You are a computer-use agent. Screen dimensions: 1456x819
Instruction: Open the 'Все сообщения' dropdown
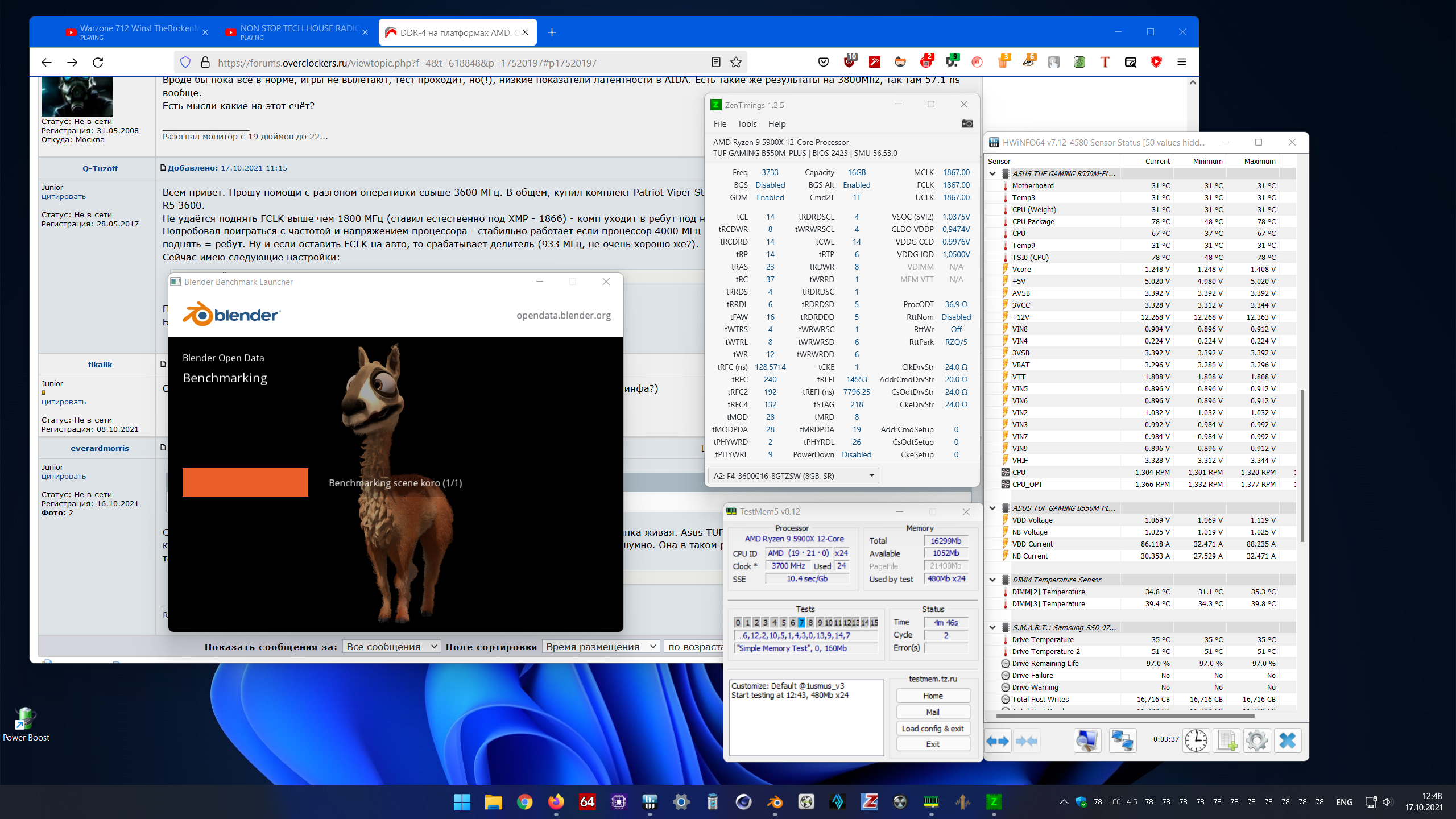click(391, 647)
